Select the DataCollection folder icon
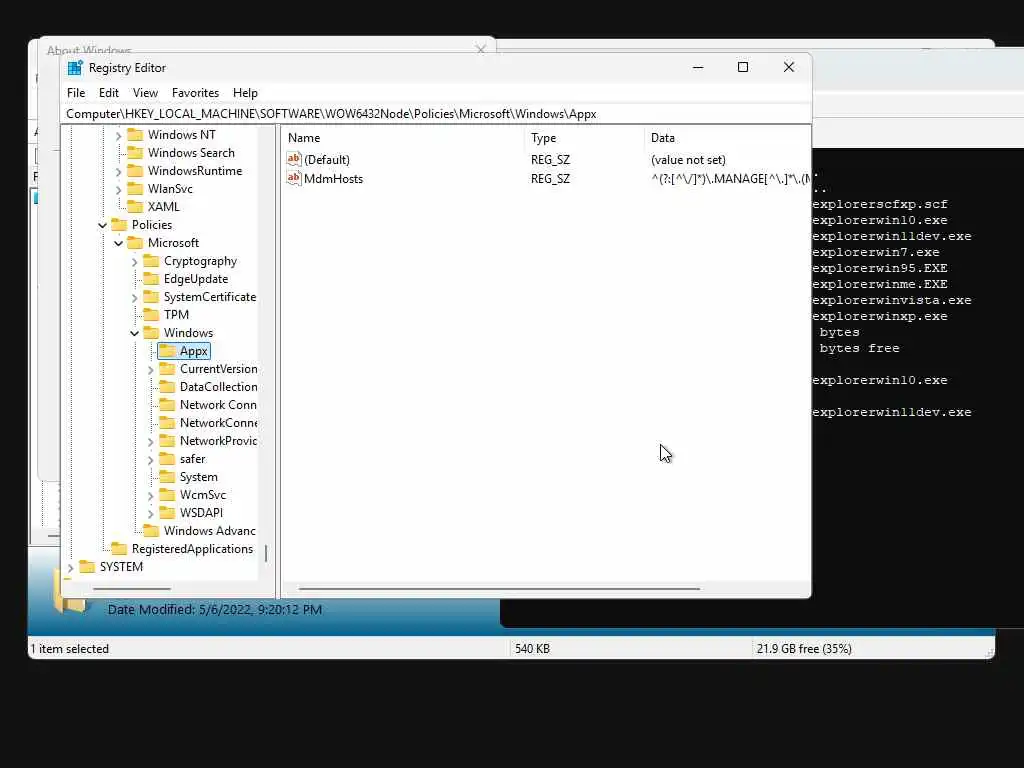Screen dimensions: 1024x768 click(x=167, y=387)
